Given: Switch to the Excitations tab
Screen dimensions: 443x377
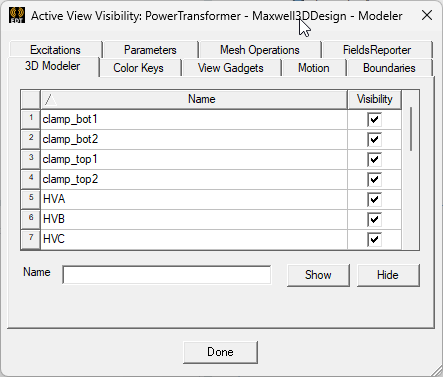Looking at the screenshot, I should (x=55, y=50).
